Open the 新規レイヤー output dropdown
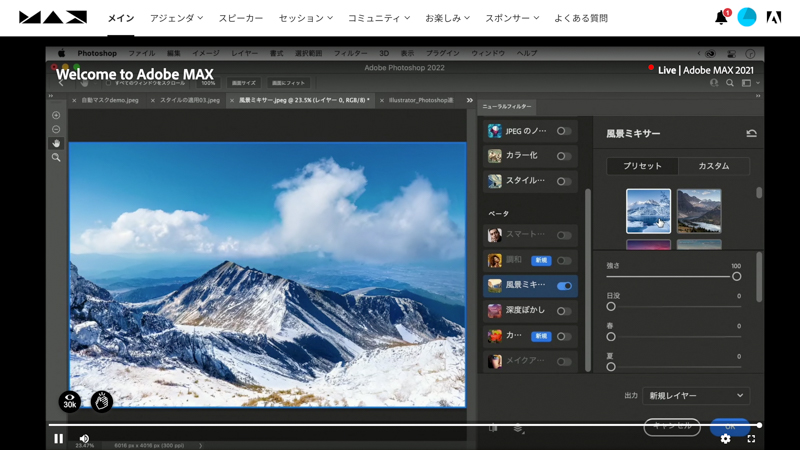Image resolution: width=800 pixels, height=450 pixels. (696, 395)
